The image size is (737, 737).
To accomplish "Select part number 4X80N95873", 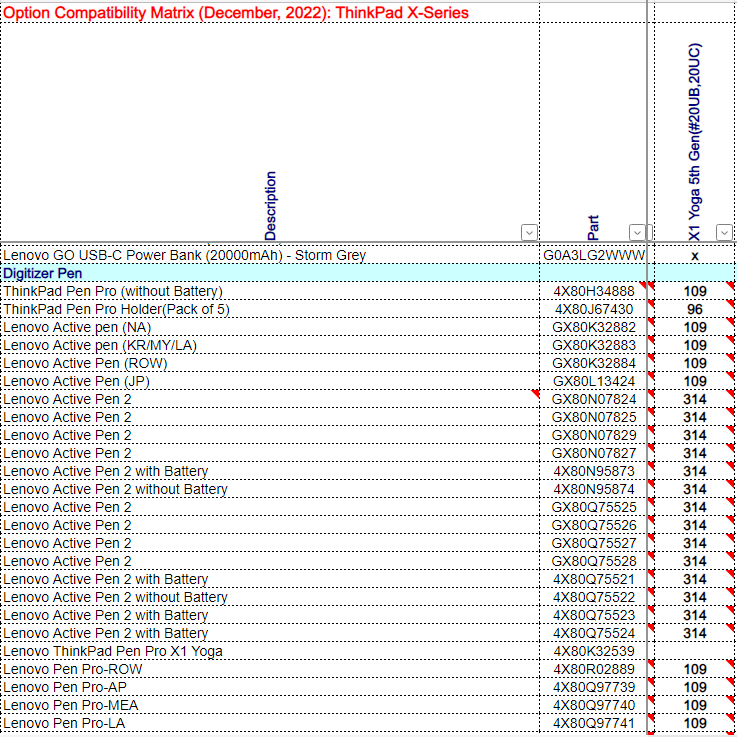I will (594, 471).
